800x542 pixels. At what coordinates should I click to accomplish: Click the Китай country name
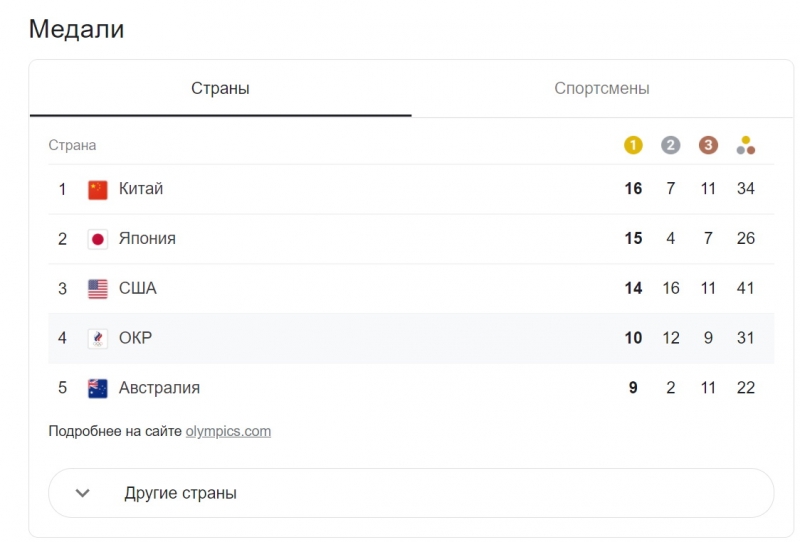141,189
